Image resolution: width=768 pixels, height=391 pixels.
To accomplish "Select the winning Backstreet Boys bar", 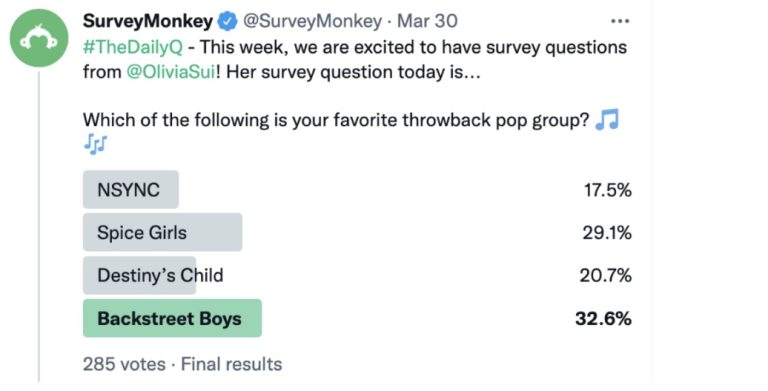I will pyautogui.click(x=172, y=318).
